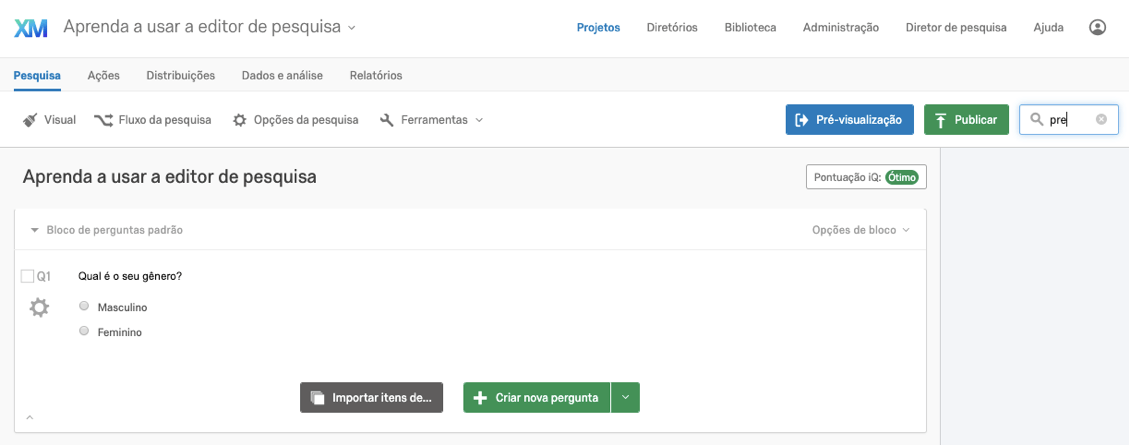Click the Ferramentas wrench icon

(x=387, y=120)
